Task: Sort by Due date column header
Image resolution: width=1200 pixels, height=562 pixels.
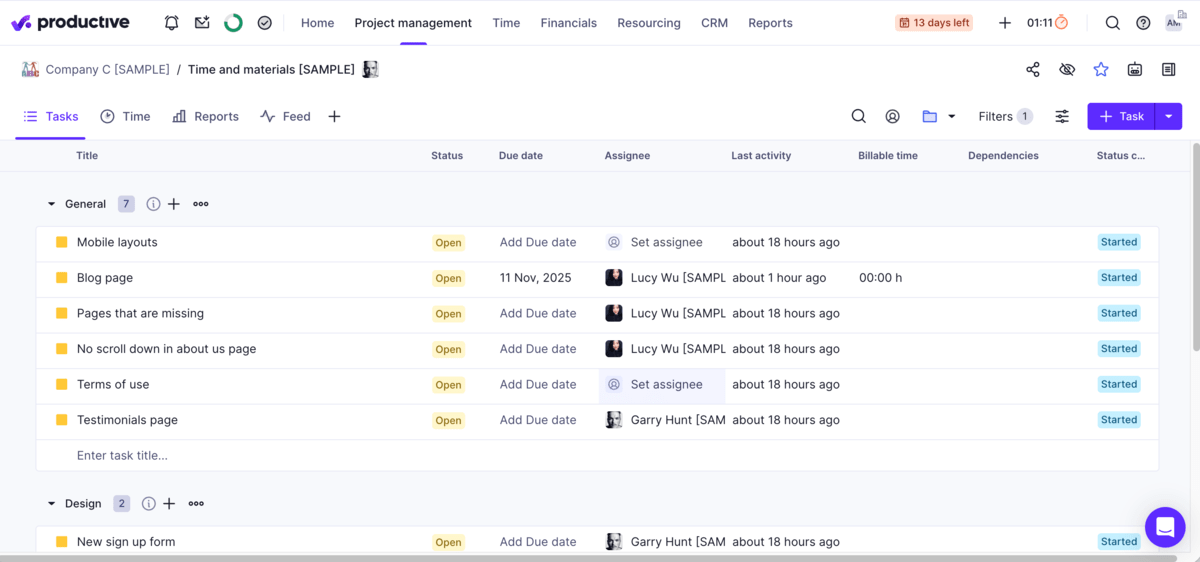Action: pyautogui.click(x=520, y=156)
